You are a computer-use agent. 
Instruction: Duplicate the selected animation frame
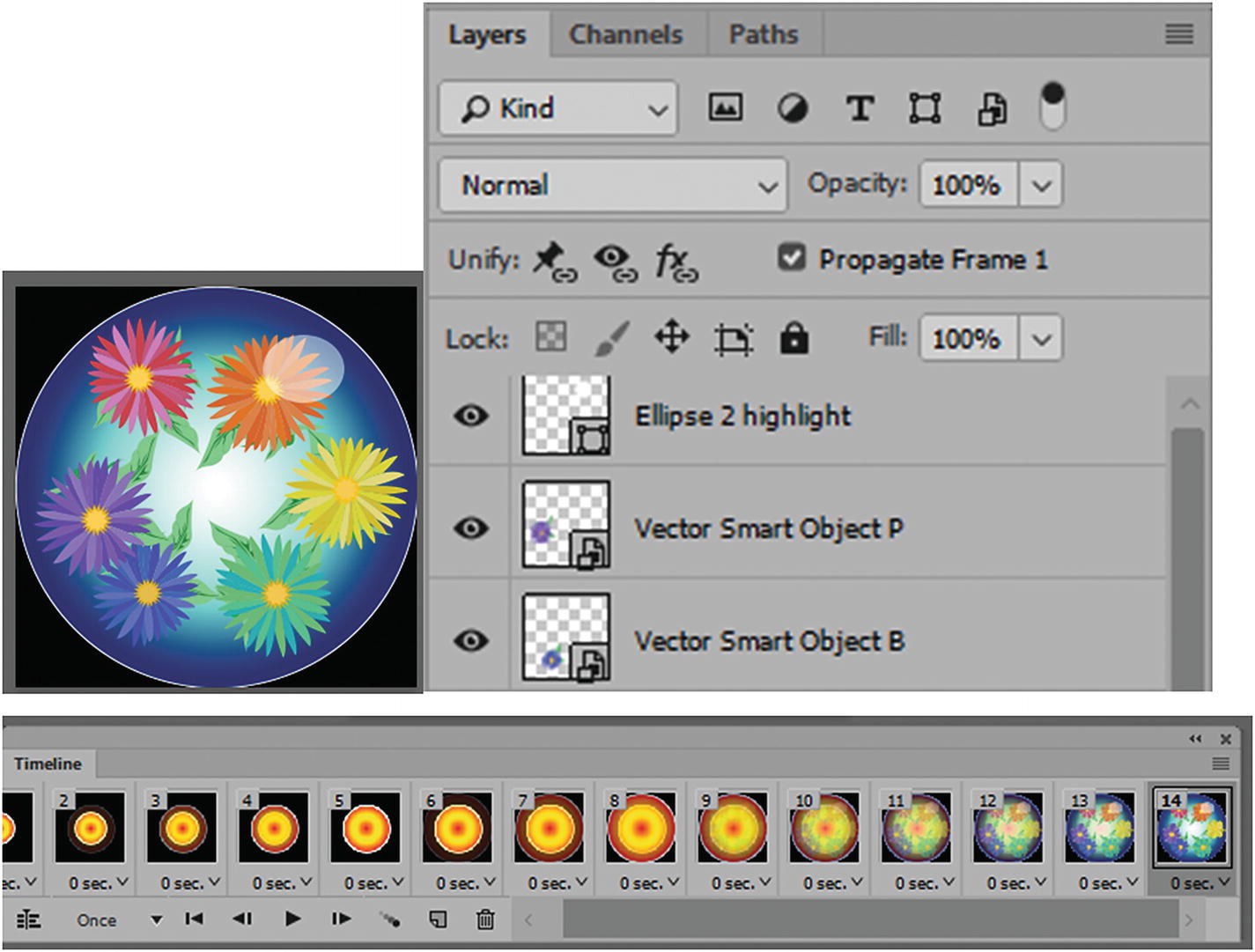click(x=438, y=919)
